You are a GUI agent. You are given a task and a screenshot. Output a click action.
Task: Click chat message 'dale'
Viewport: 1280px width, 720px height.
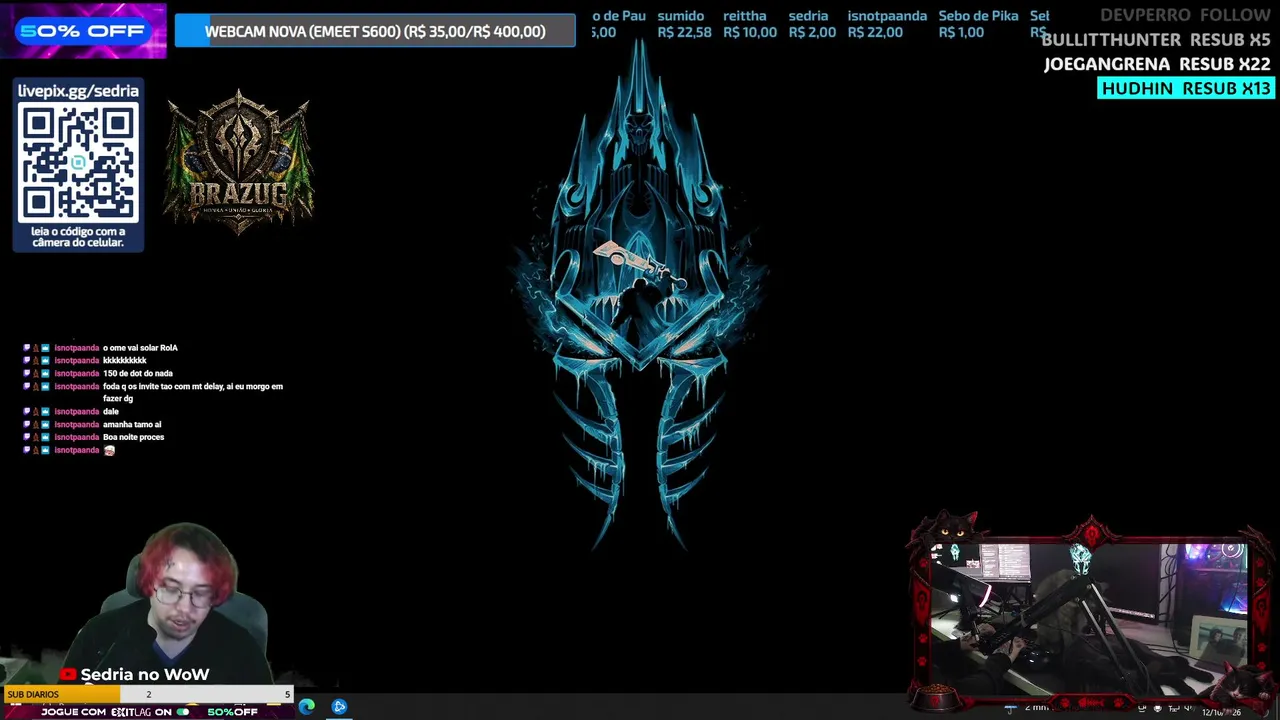coord(111,412)
